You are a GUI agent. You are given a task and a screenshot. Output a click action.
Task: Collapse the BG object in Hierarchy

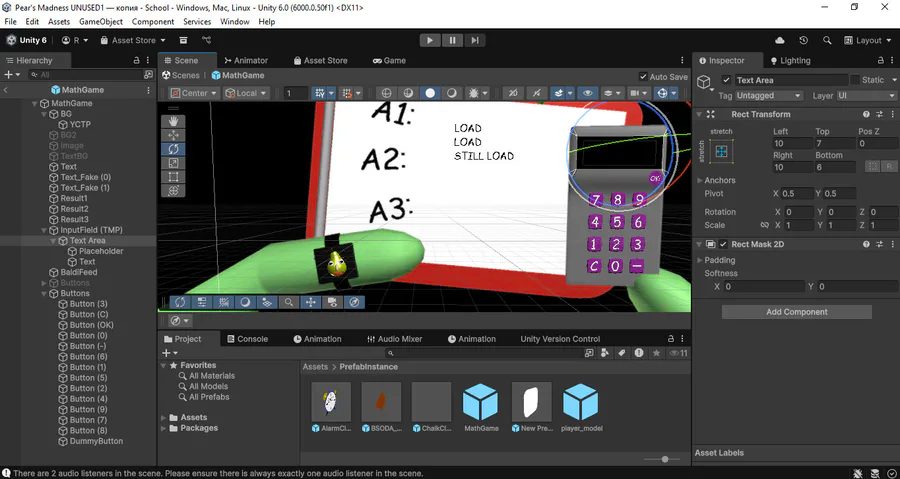coord(44,114)
